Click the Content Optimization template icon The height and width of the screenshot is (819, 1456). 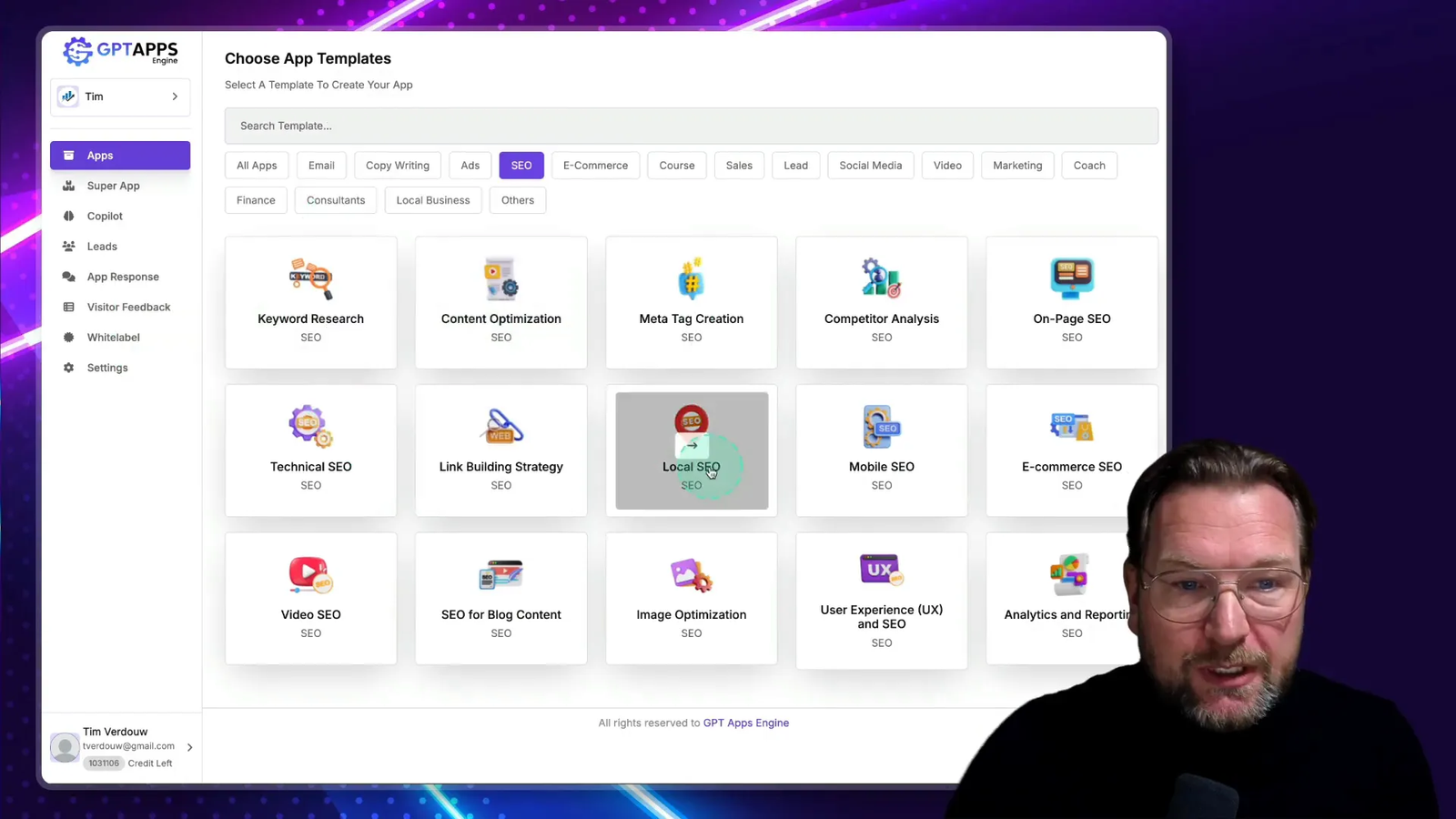500,278
